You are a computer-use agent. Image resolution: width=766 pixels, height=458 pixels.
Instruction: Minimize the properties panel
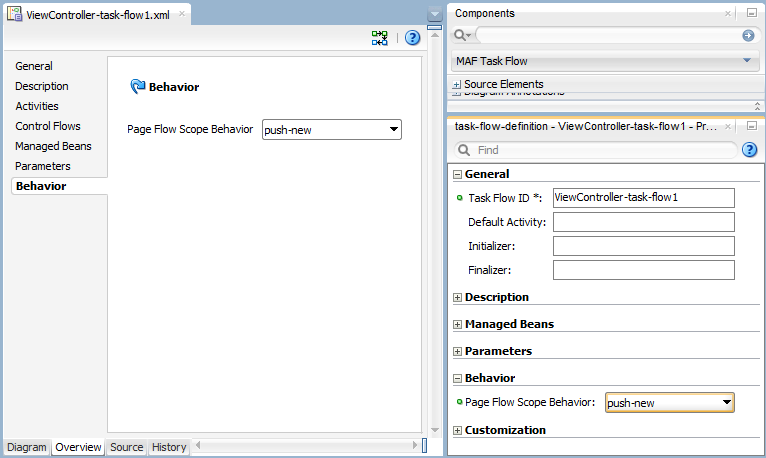752,126
